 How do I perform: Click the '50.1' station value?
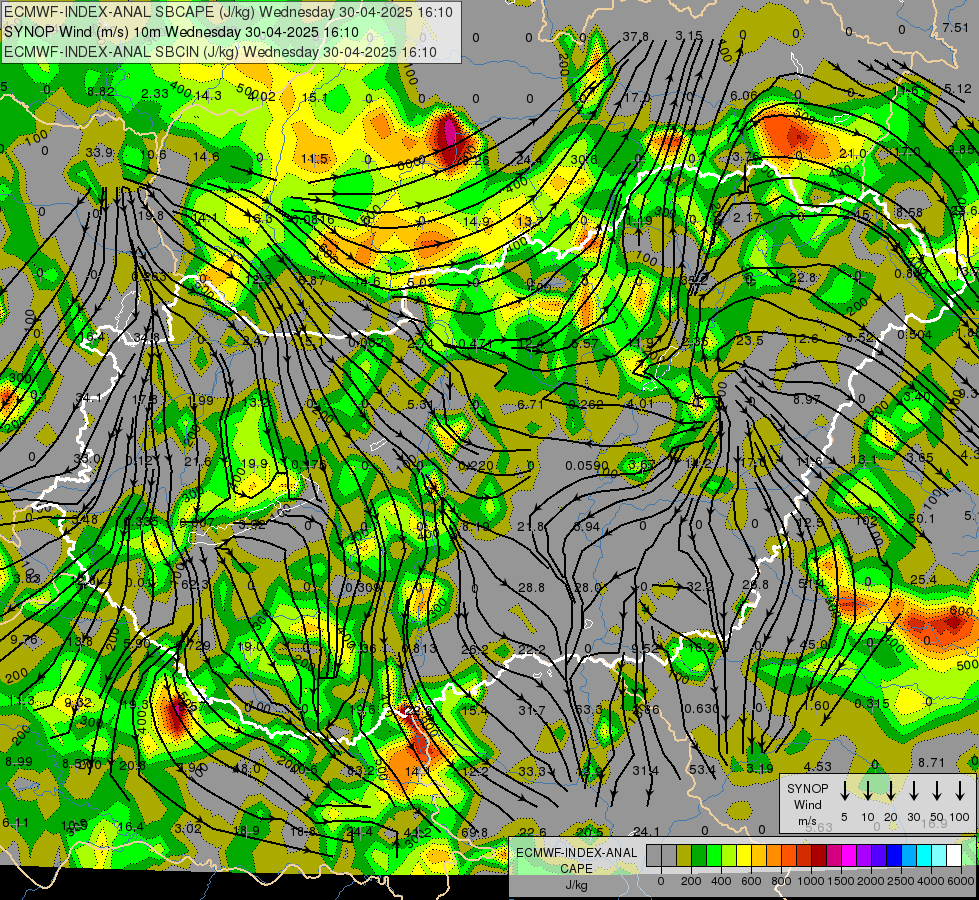point(922,519)
